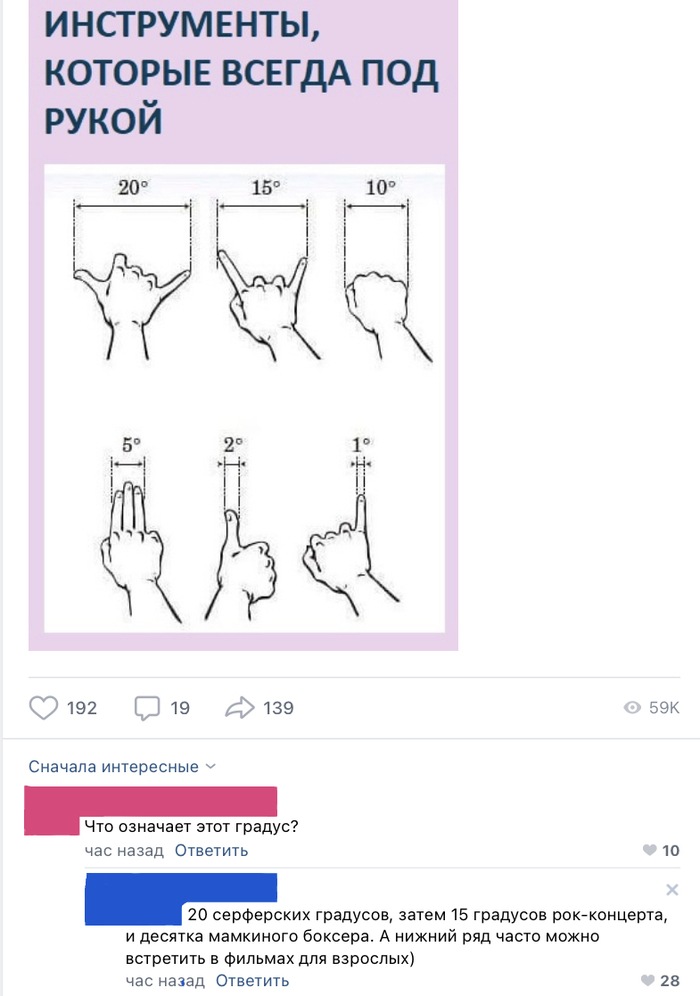The image size is (700, 996).
Task: Click the 192 likes counter
Action: click(x=82, y=708)
